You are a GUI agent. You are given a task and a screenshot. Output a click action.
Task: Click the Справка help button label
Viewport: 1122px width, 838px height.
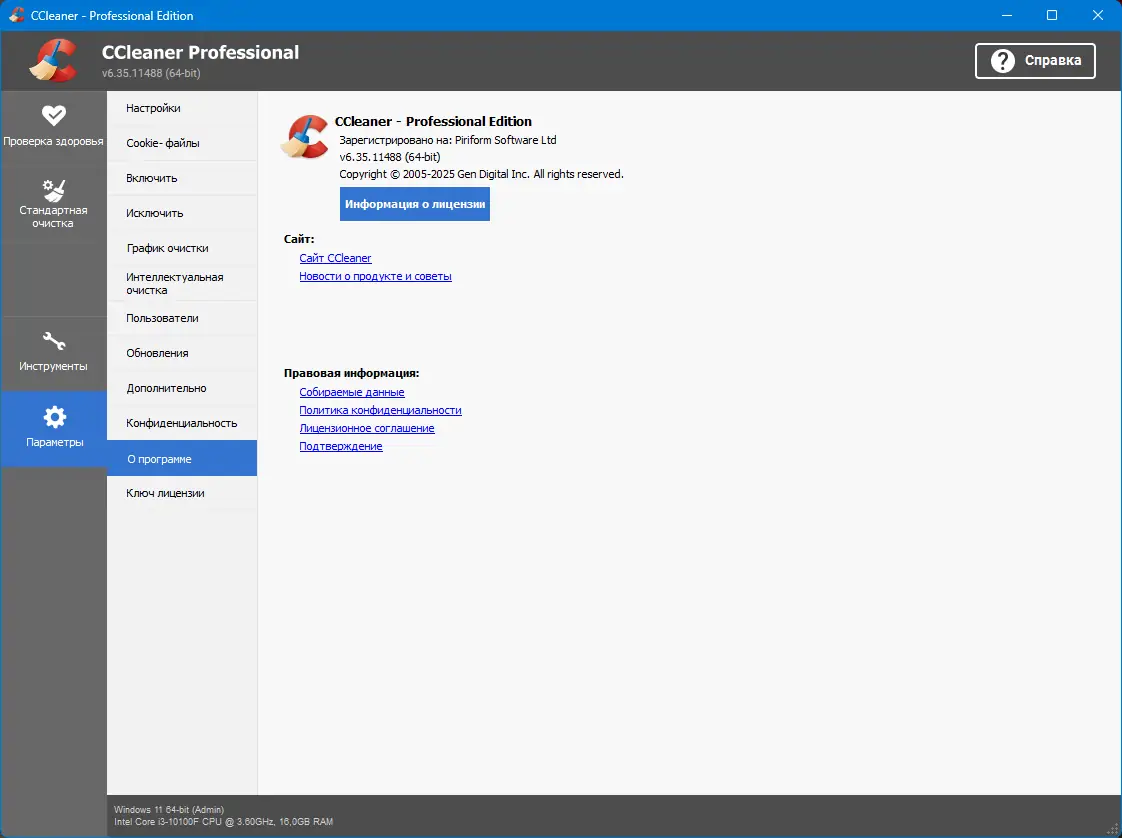pyautogui.click(x=1053, y=61)
